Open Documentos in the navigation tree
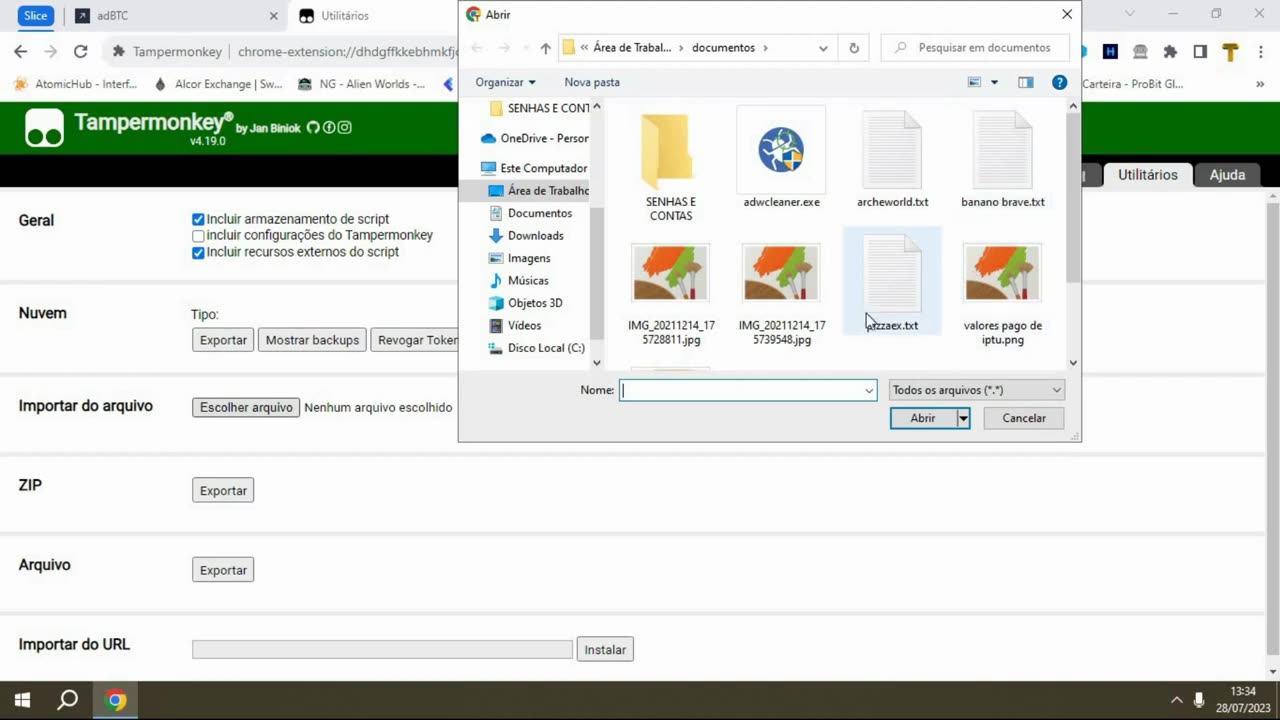This screenshot has height=720, width=1280. [531, 213]
